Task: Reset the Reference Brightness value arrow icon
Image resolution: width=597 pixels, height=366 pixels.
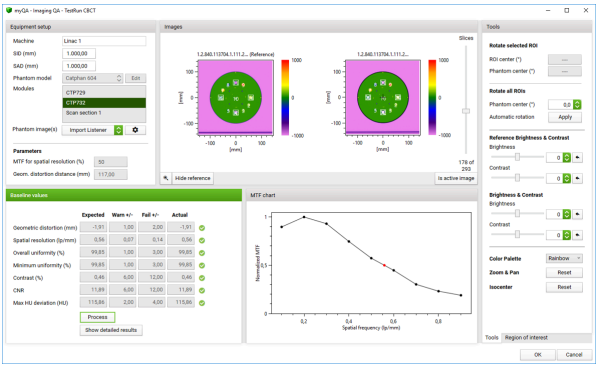Action: tap(577, 157)
